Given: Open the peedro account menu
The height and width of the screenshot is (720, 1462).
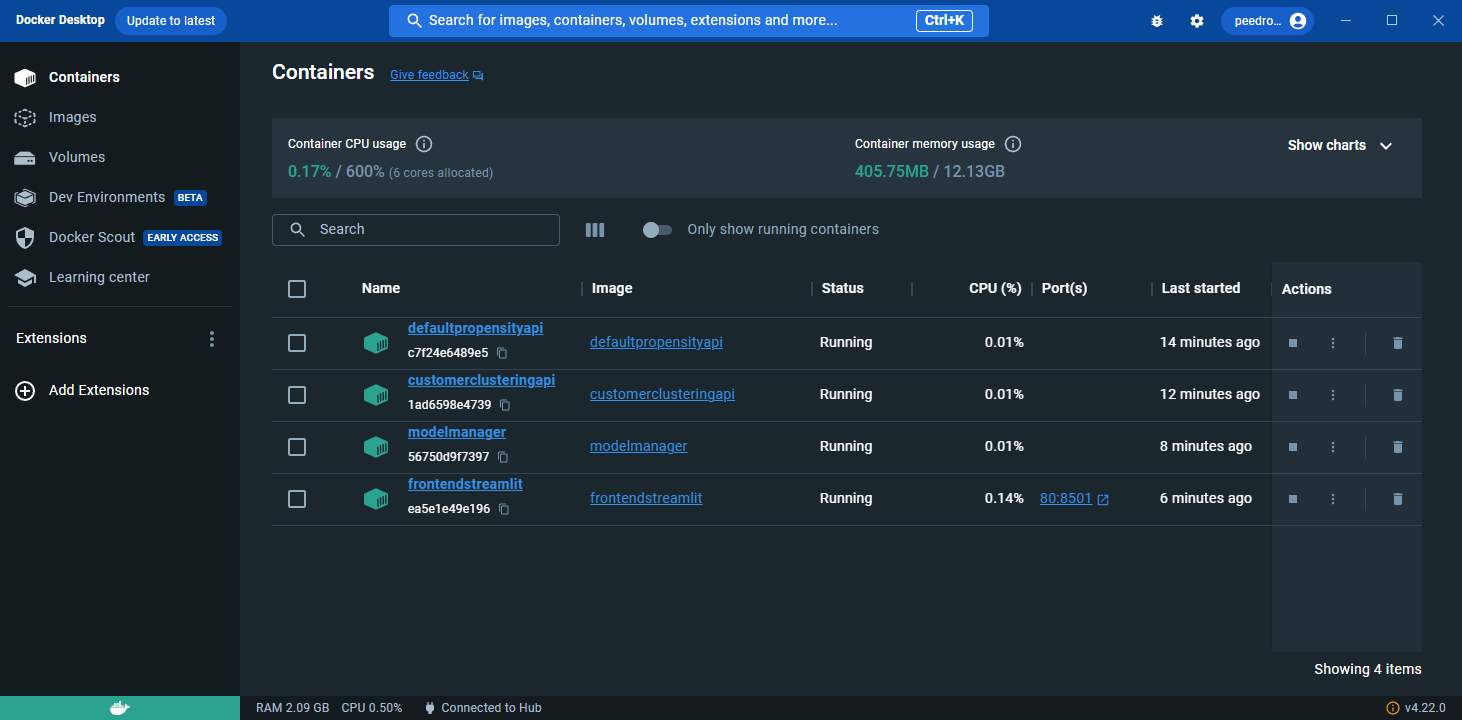Looking at the screenshot, I should coord(1268,21).
